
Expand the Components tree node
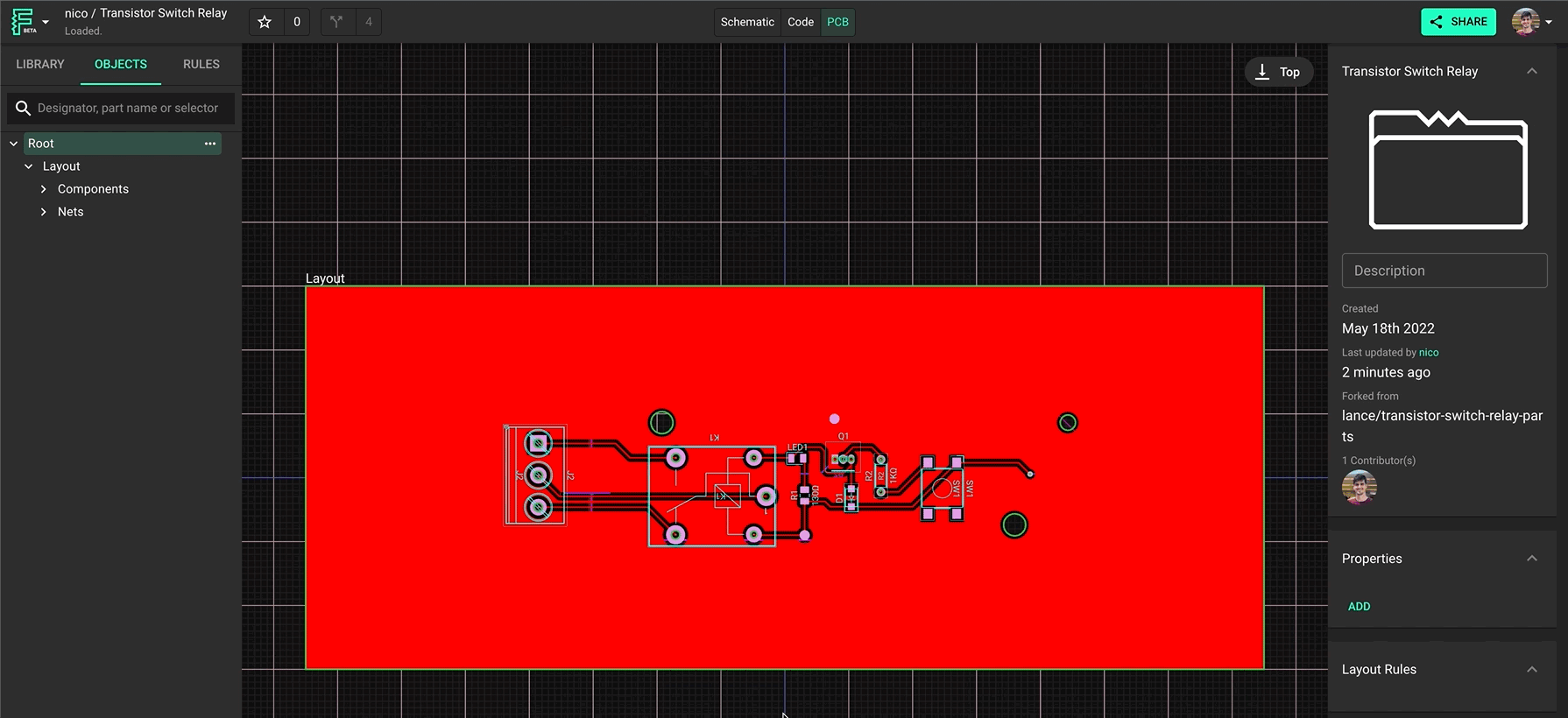click(44, 189)
